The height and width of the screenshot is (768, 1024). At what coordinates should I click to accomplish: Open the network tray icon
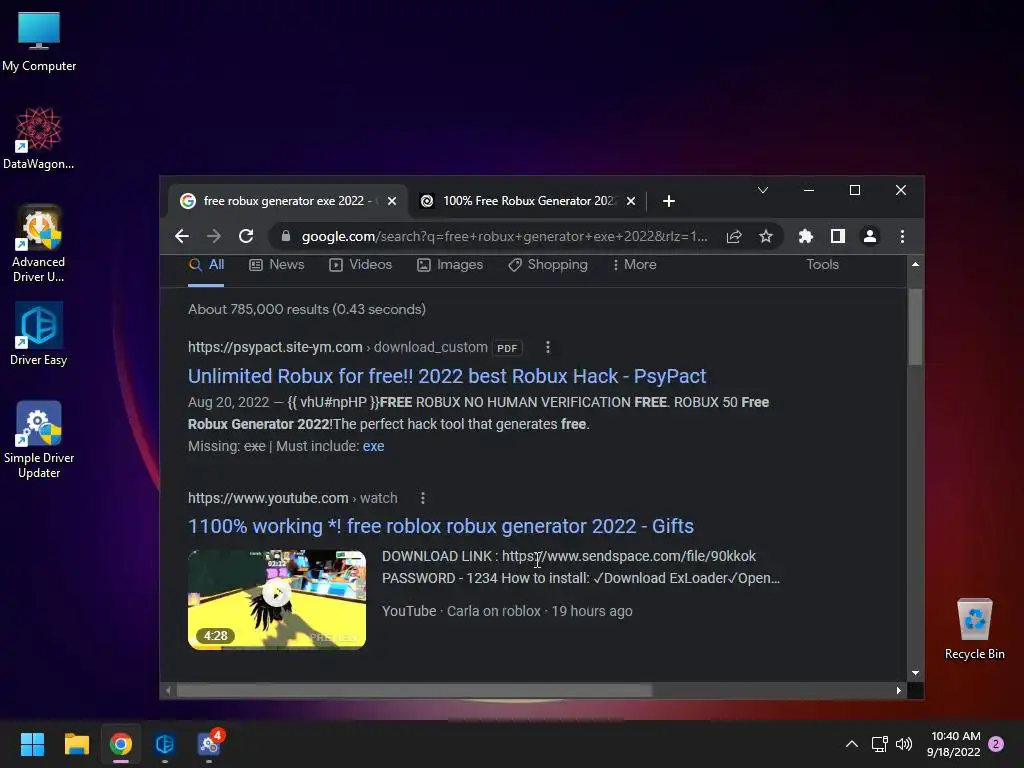880,744
